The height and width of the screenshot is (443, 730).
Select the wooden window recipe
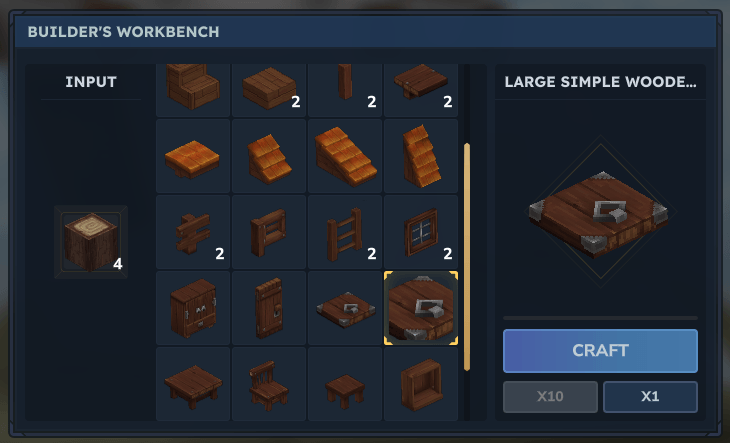click(x=421, y=232)
